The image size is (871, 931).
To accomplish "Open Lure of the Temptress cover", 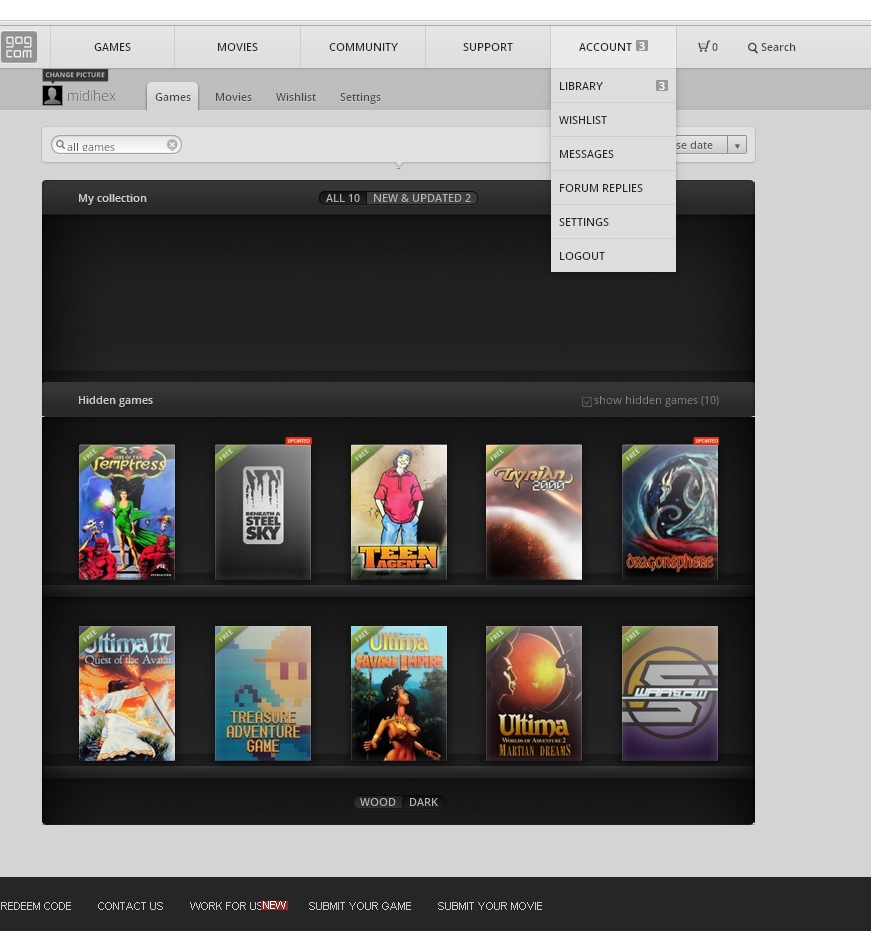I will pos(127,512).
